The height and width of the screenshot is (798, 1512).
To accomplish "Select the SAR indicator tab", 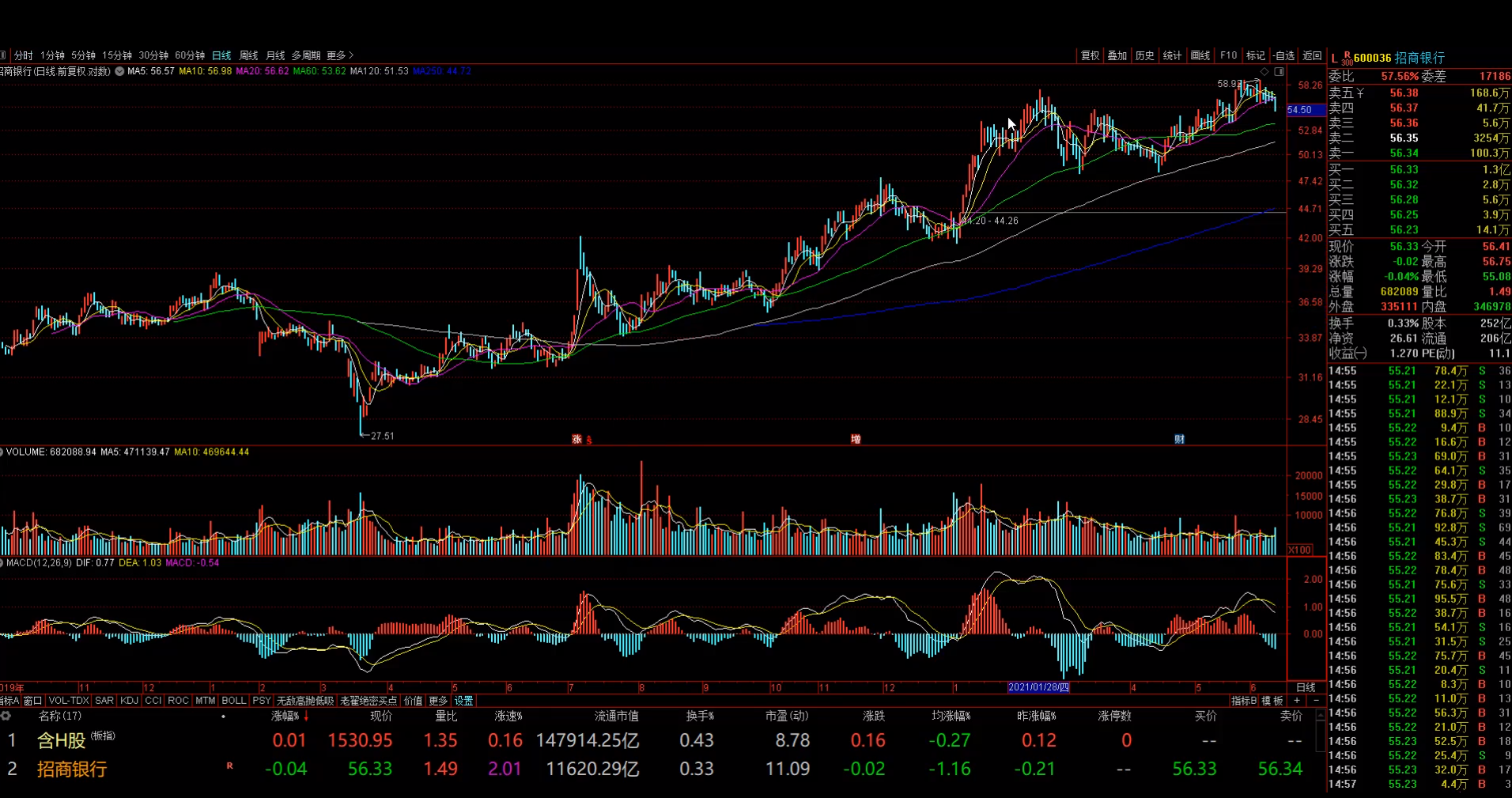I will point(104,701).
